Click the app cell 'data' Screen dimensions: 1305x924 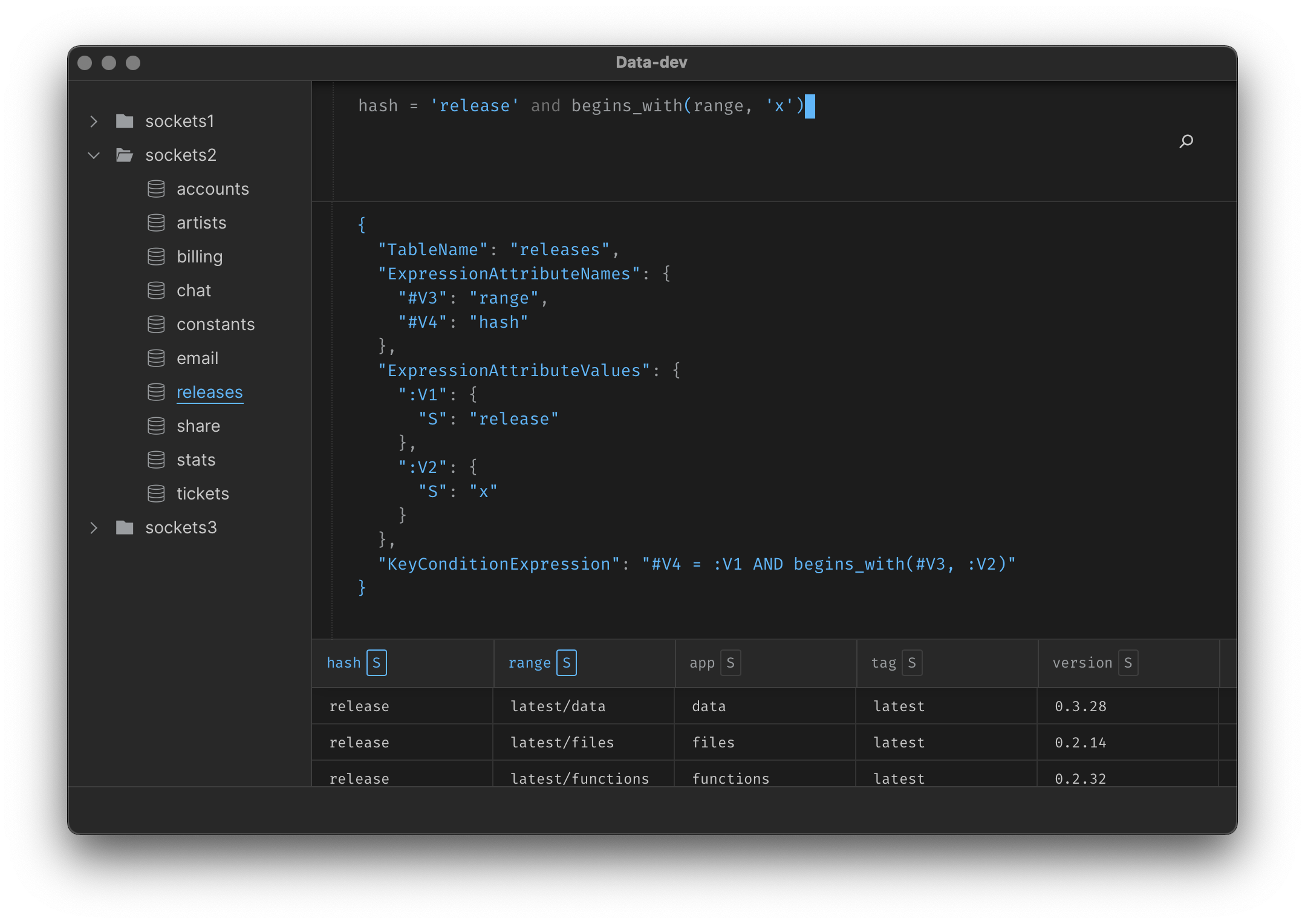click(765, 706)
